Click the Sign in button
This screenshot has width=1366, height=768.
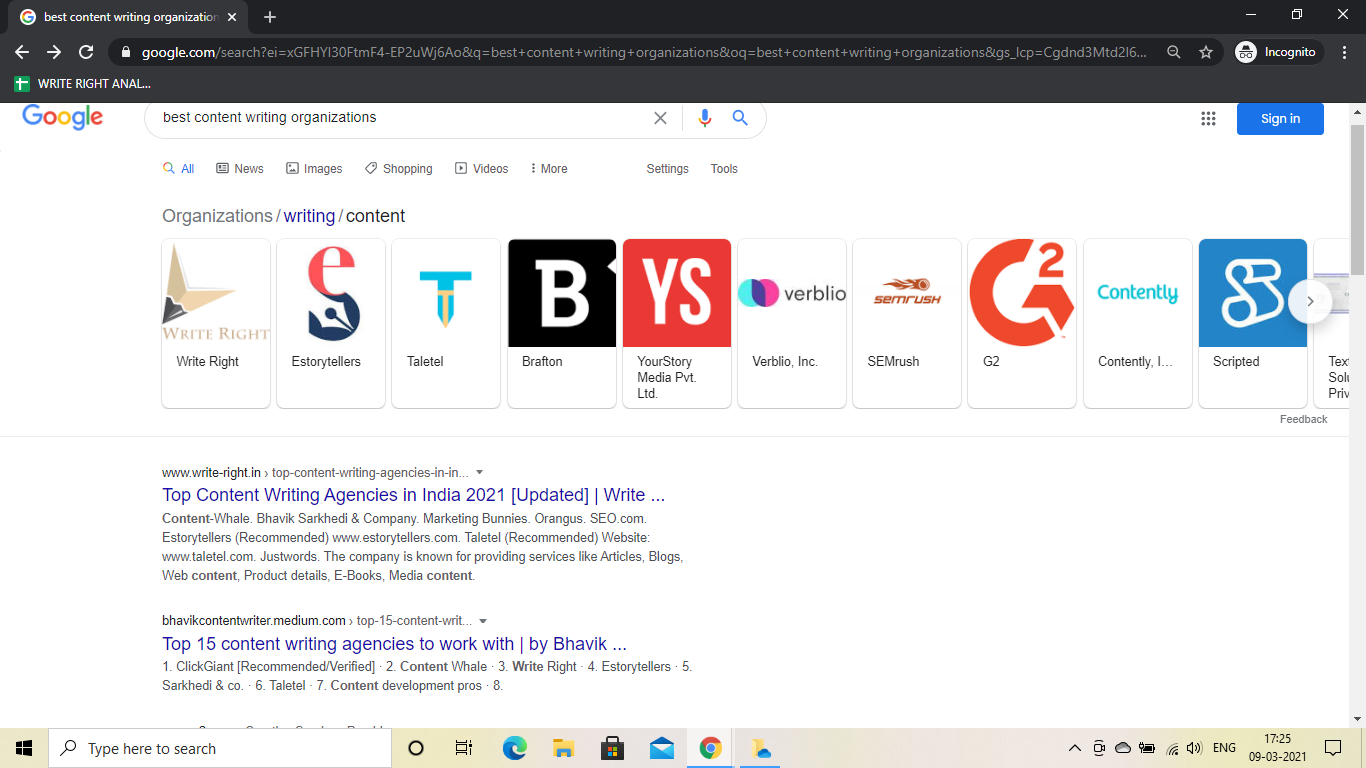[1280, 119]
